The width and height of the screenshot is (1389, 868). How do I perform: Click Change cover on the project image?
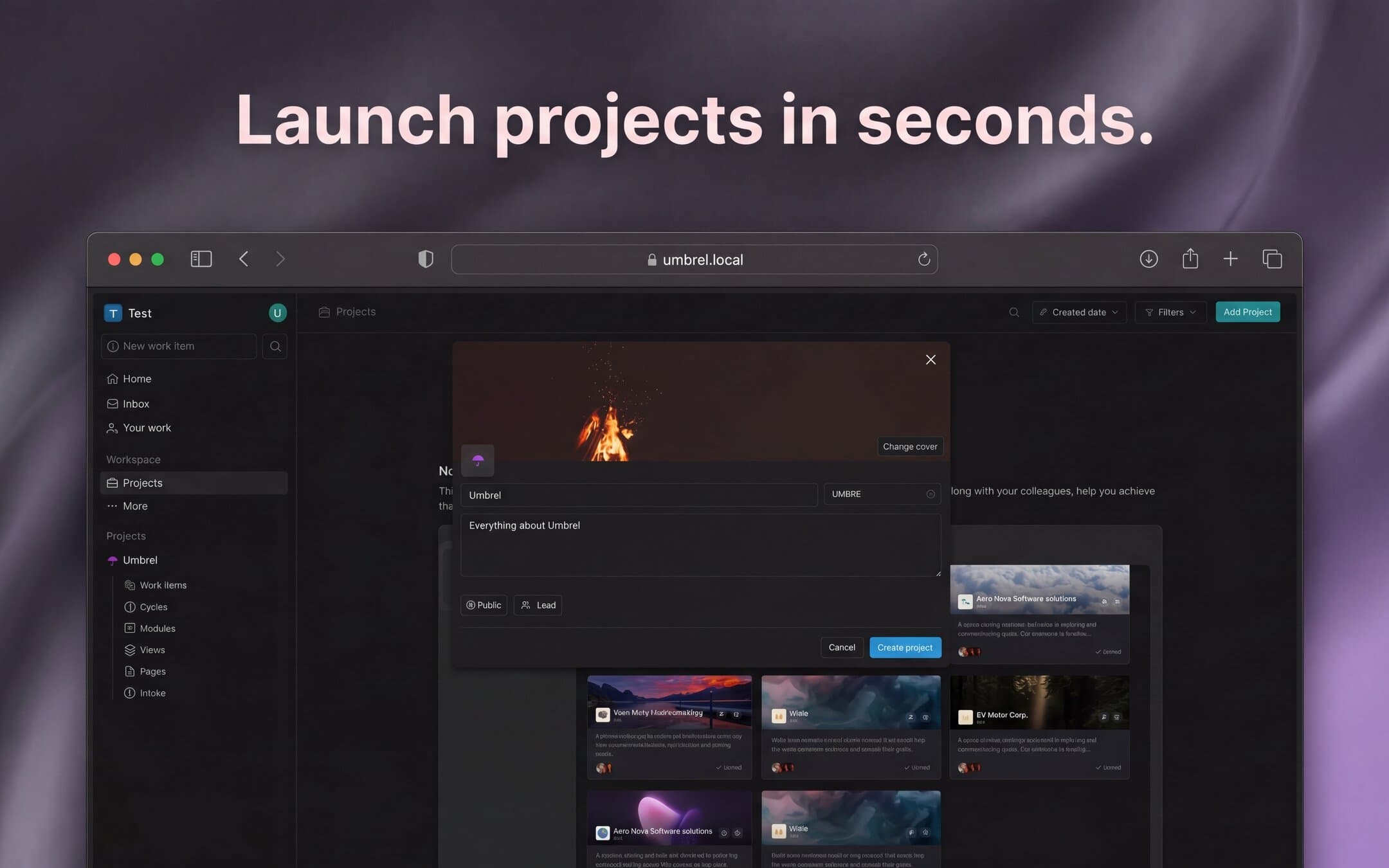tap(910, 446)
